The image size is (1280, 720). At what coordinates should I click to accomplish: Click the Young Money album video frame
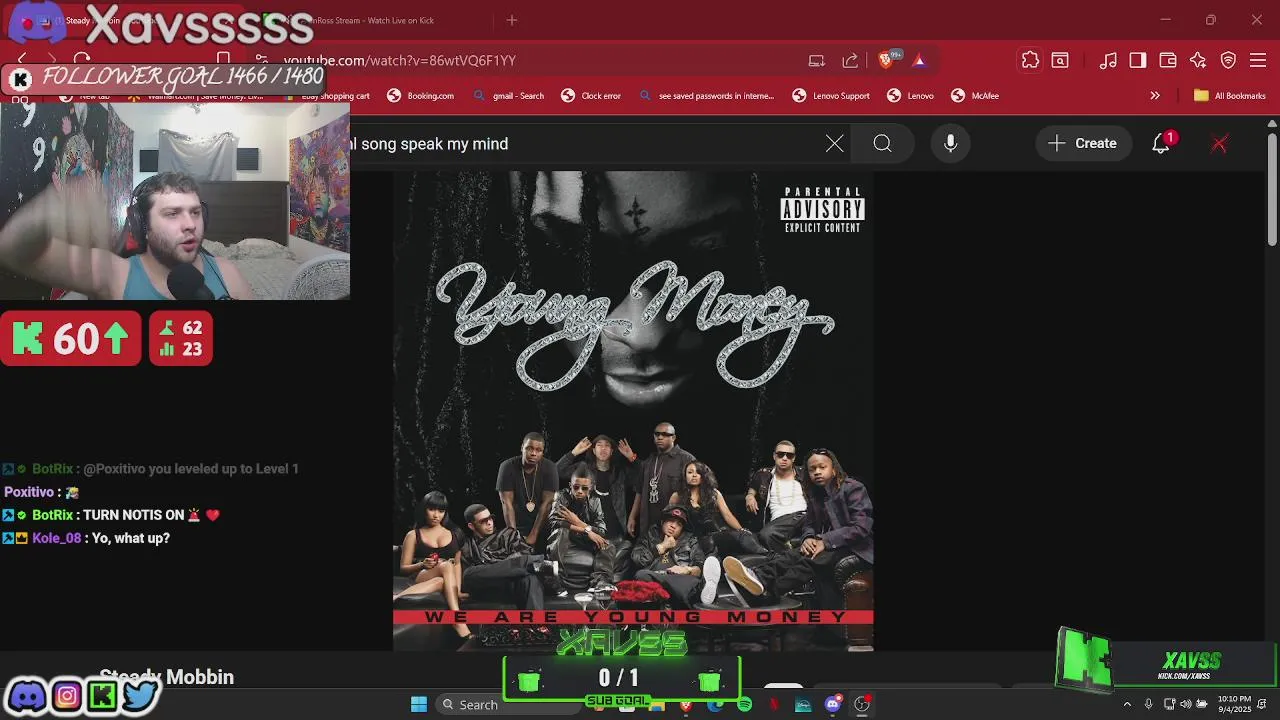click(x=633, y=410)
